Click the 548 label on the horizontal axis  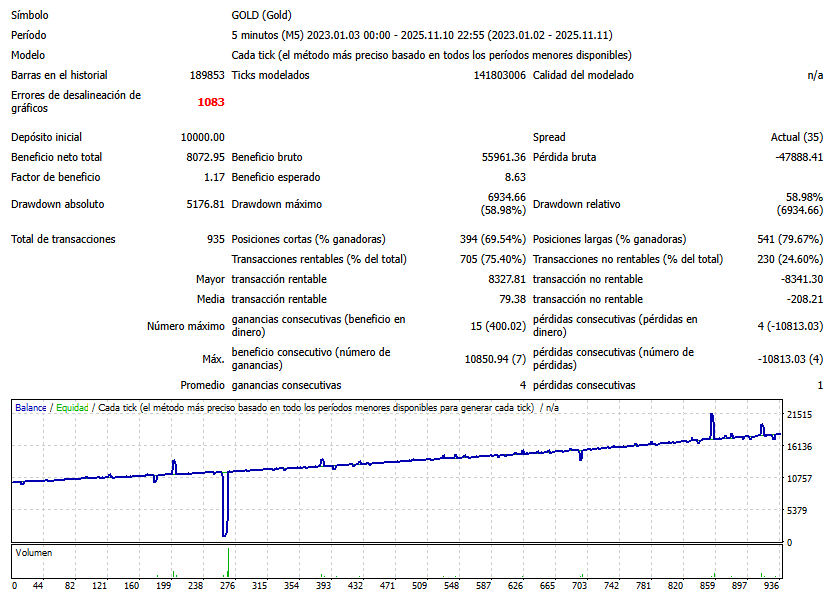451,586
